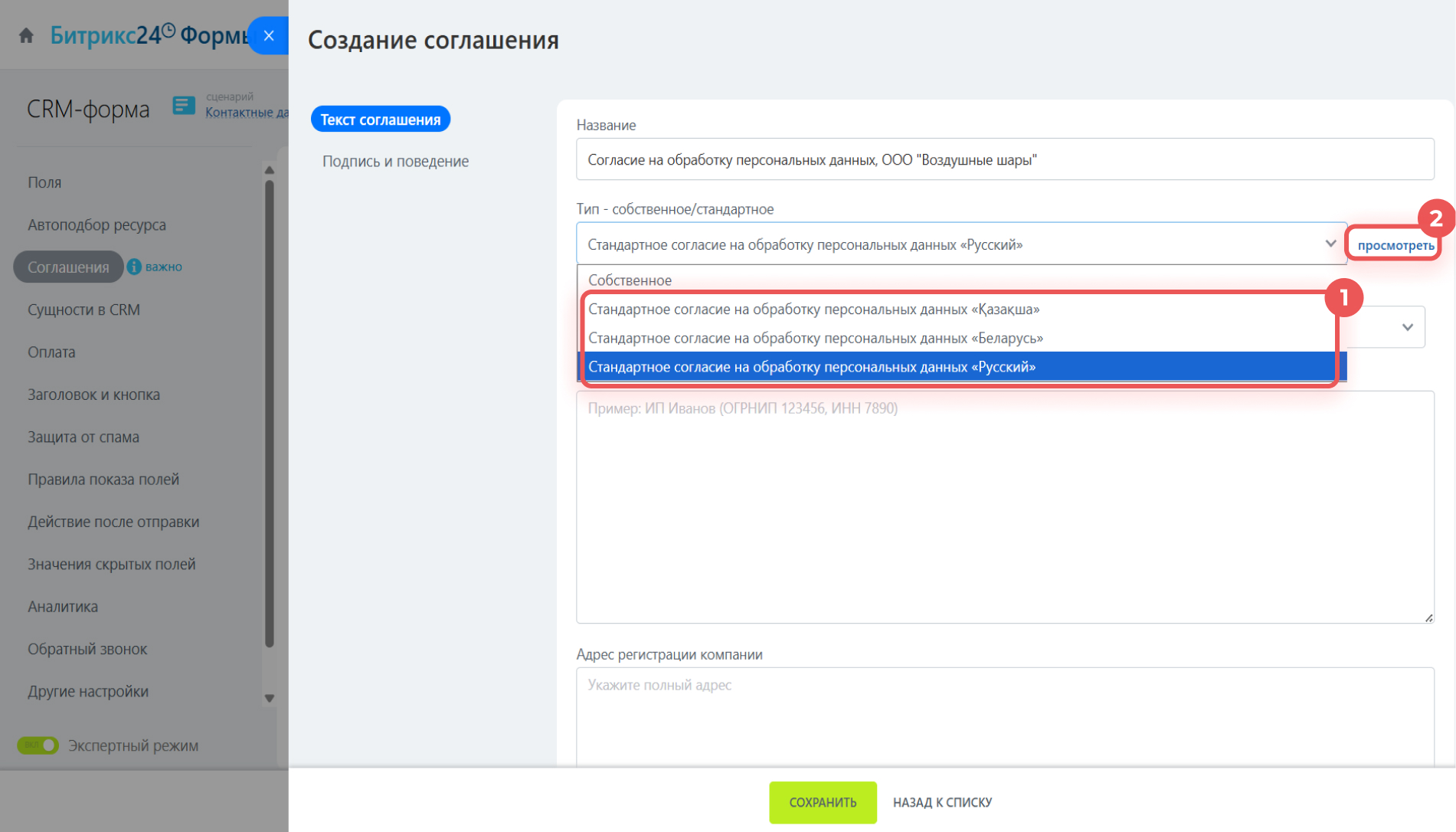Viewport: 1456px width, 832px height.
Task: Click the CRM-form scenario icon
Action: pos(184,106)
